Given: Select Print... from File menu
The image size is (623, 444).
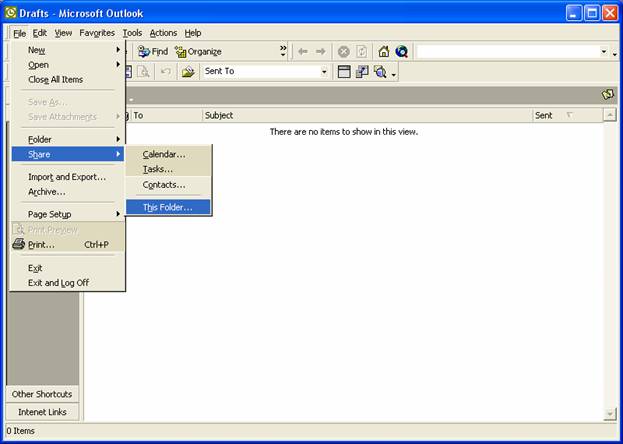Looking at the screenshot, I should (68, 245).
